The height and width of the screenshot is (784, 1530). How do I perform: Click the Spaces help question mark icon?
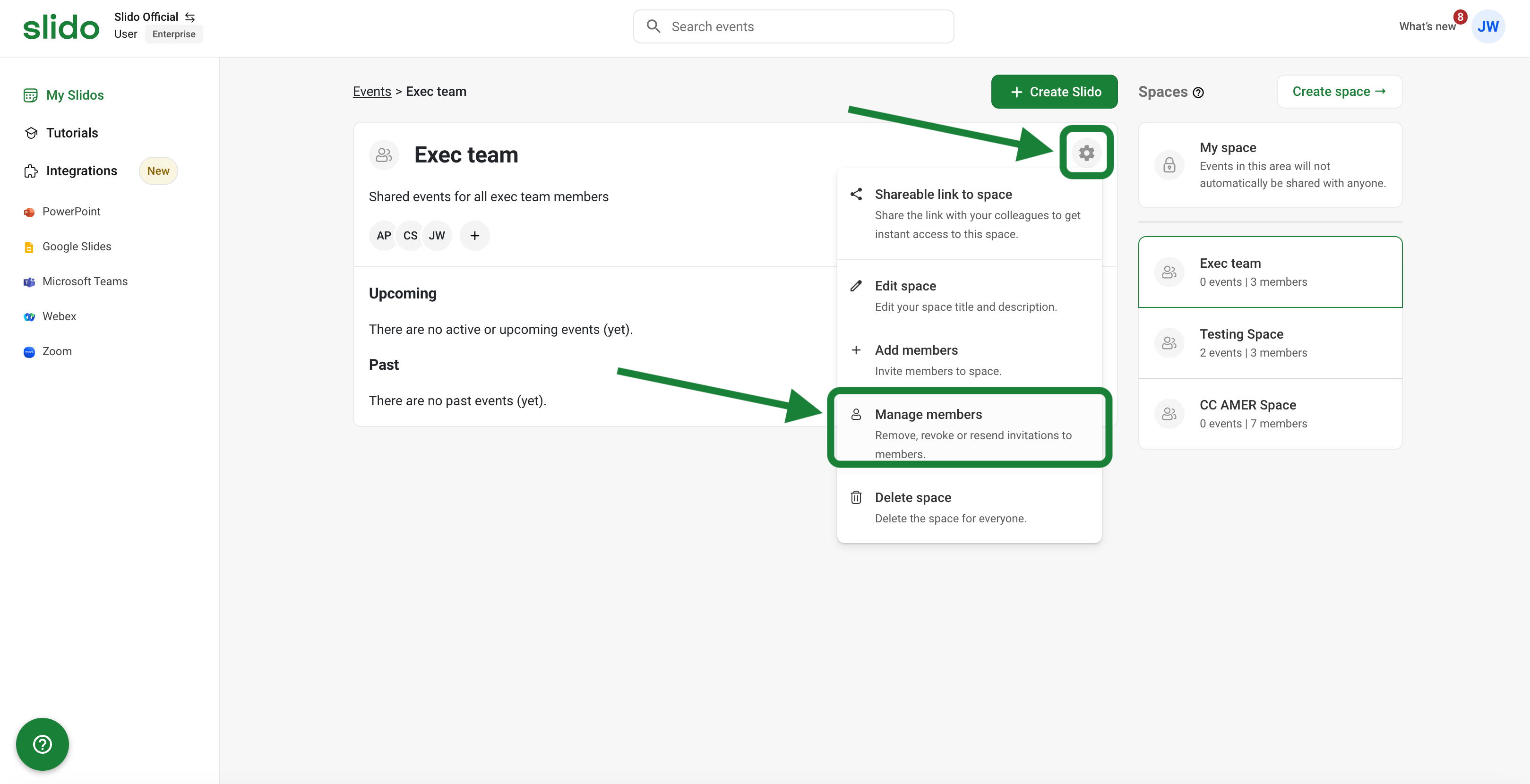click(1198, 93)
